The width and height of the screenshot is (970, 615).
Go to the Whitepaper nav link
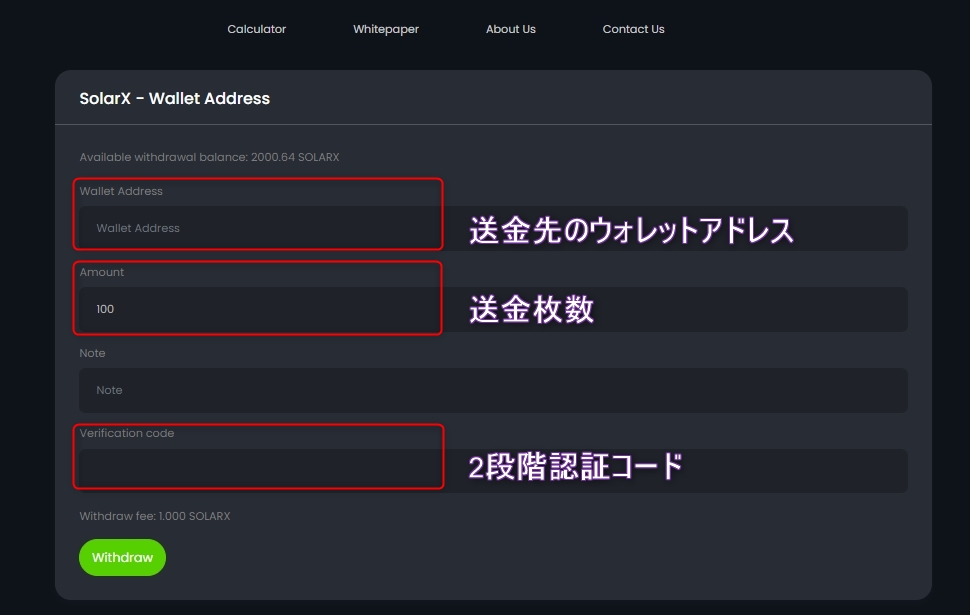click(x=385, y=29)
